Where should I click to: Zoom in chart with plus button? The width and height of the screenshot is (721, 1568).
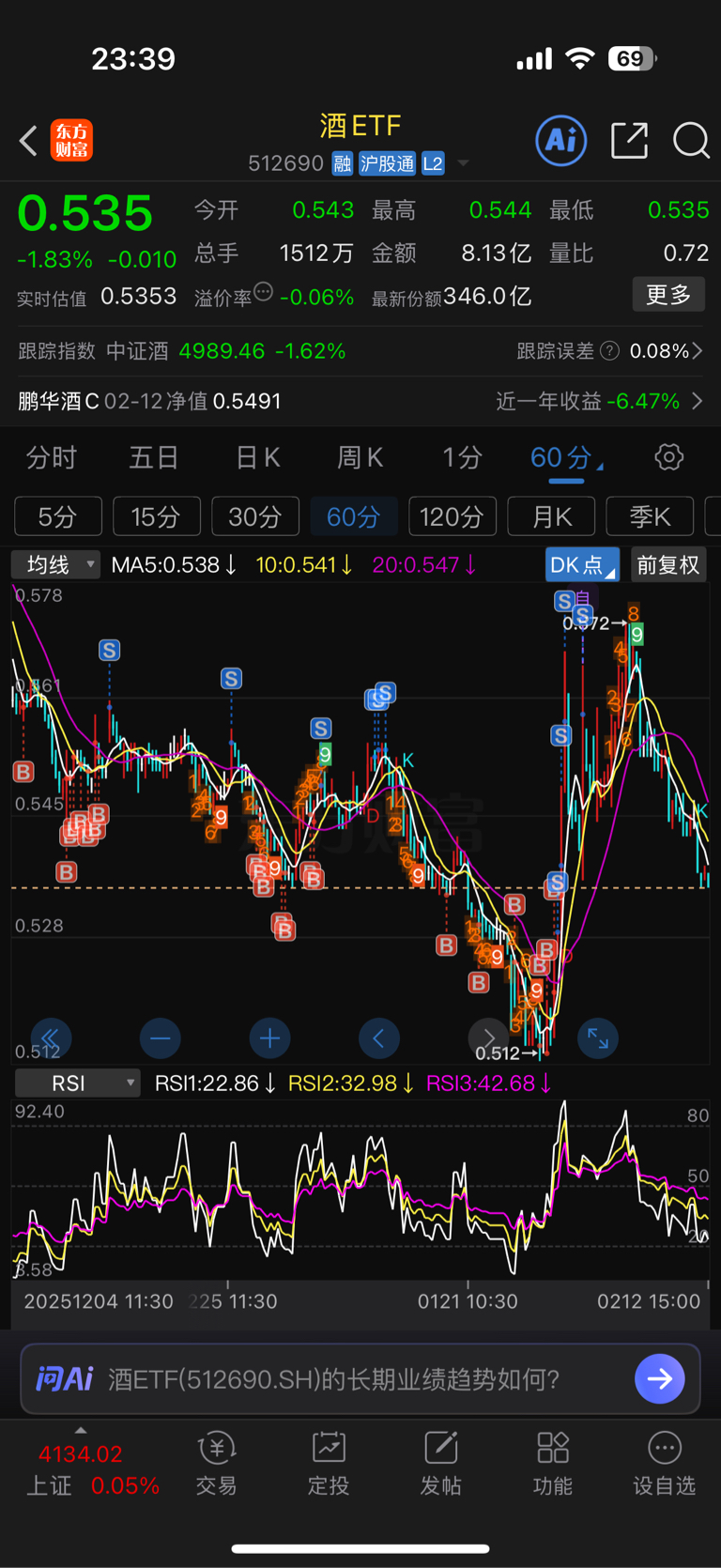[269, 1038]
